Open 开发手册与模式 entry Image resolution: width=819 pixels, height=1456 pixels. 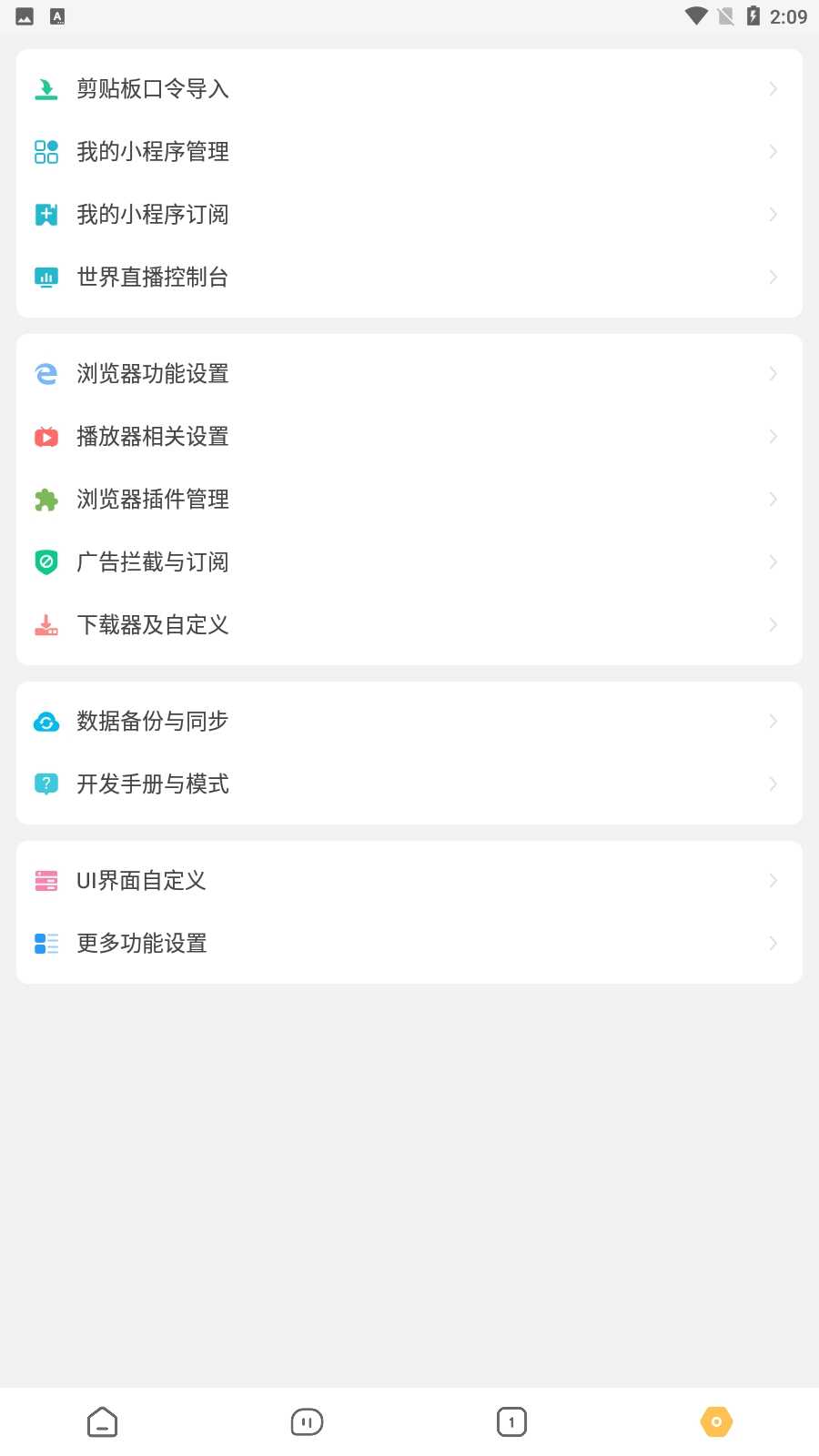click(x=153, y=784)
